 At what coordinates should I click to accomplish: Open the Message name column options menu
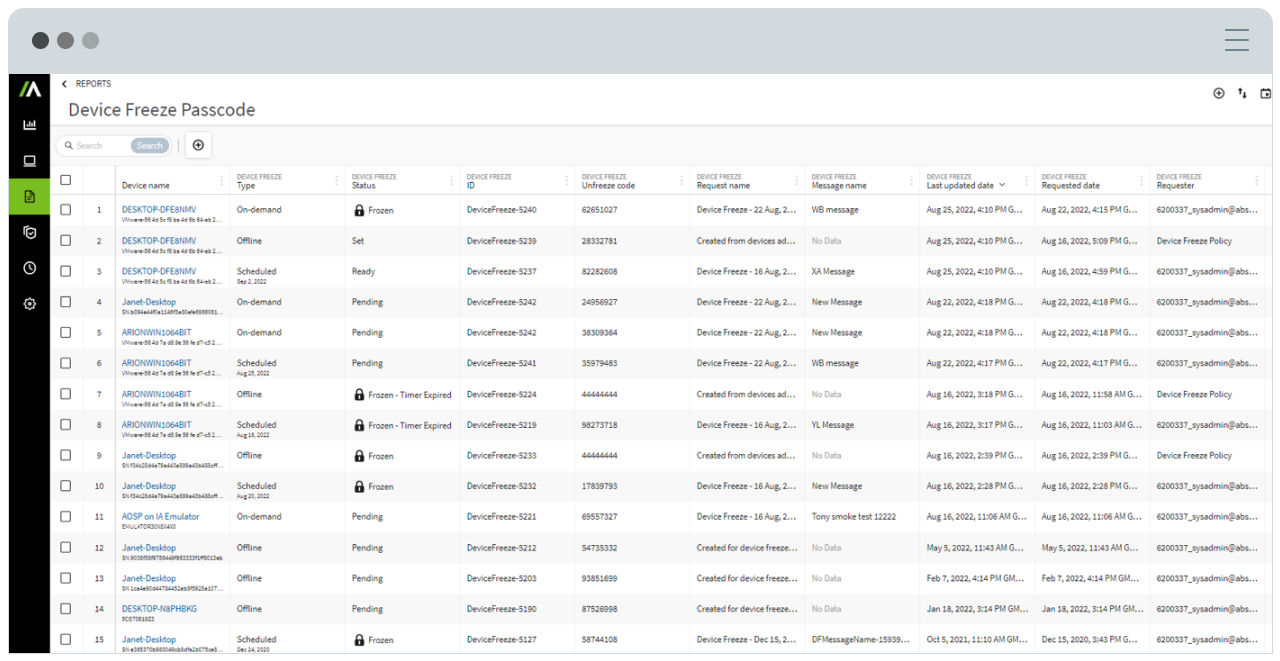click(911, 181)
